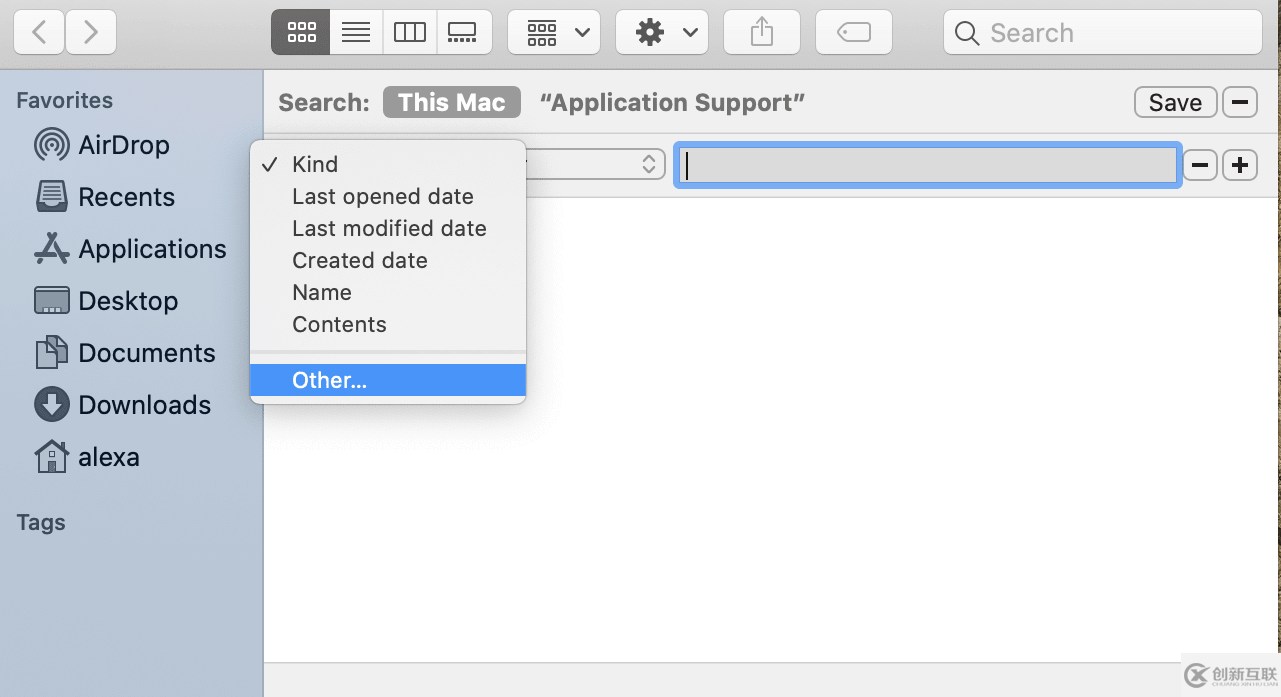Go back with the left arrow
Screen dimensions: 1281x697
40,33
